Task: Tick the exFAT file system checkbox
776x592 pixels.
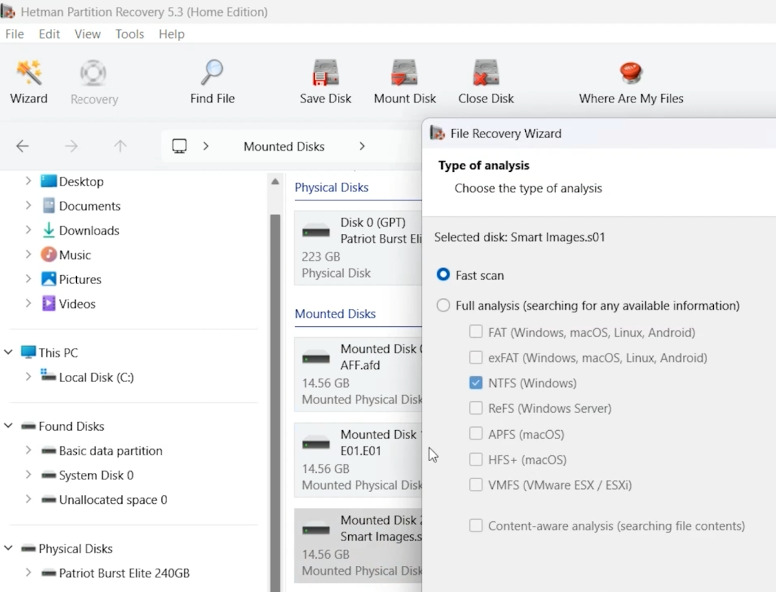Action: (476, 357)
